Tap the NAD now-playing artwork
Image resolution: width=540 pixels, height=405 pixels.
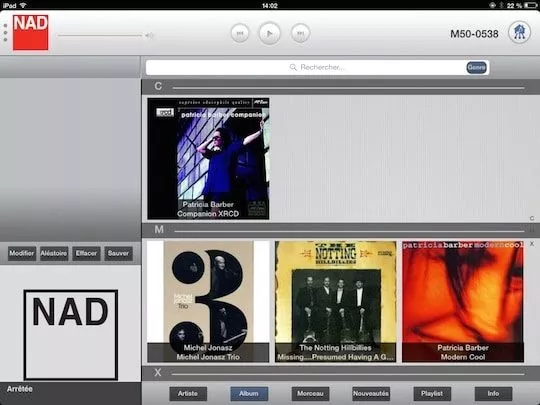[x=71, y=335]
